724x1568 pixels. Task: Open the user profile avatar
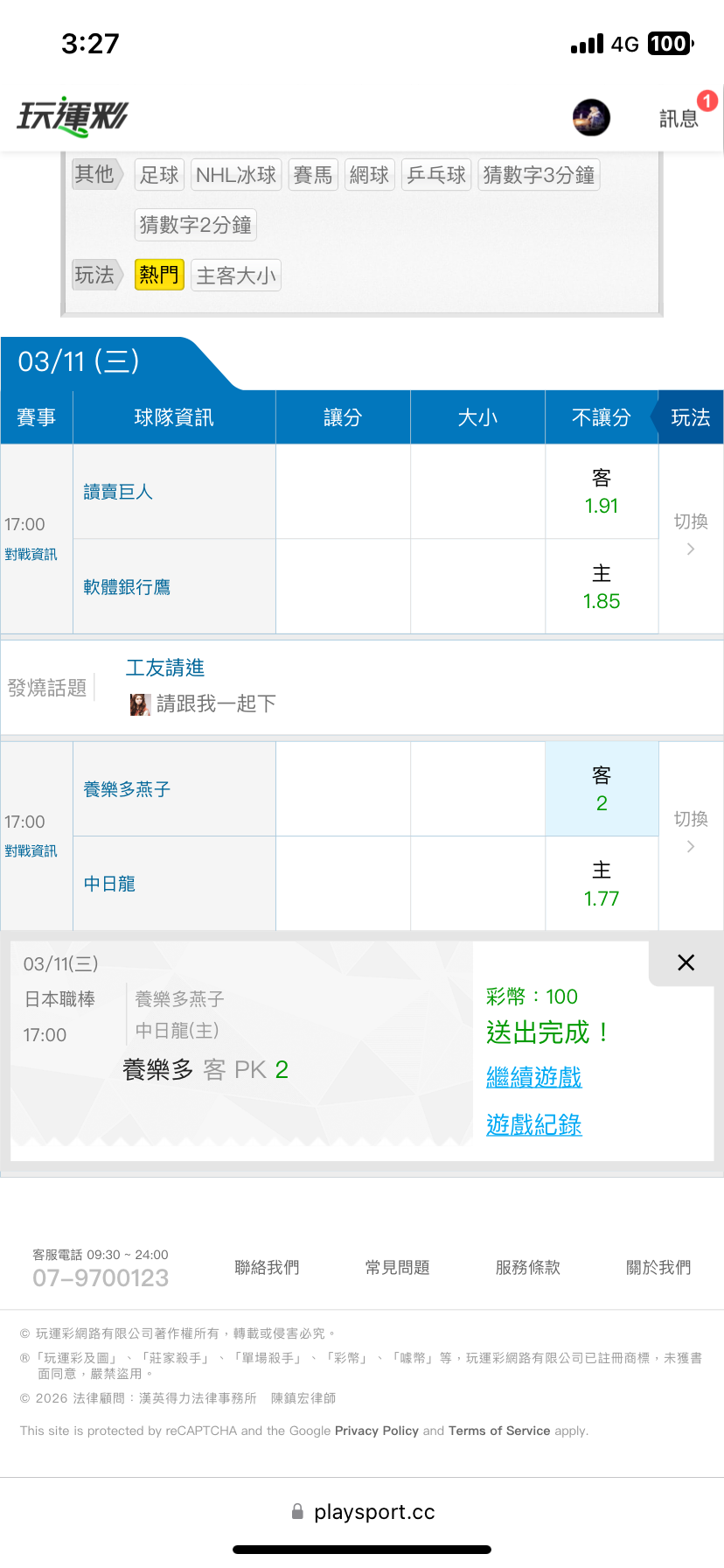pyautogui.click(x=591, y=117)
